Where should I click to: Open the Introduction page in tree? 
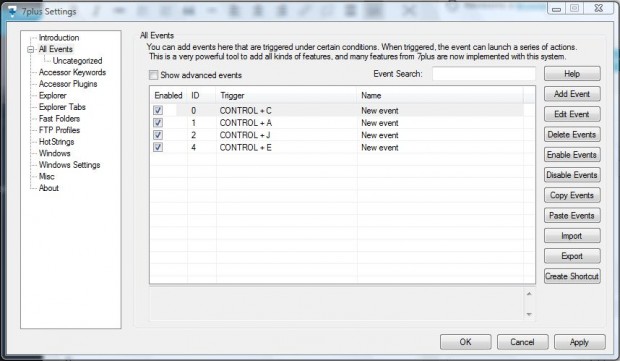[x=59, y=38]
